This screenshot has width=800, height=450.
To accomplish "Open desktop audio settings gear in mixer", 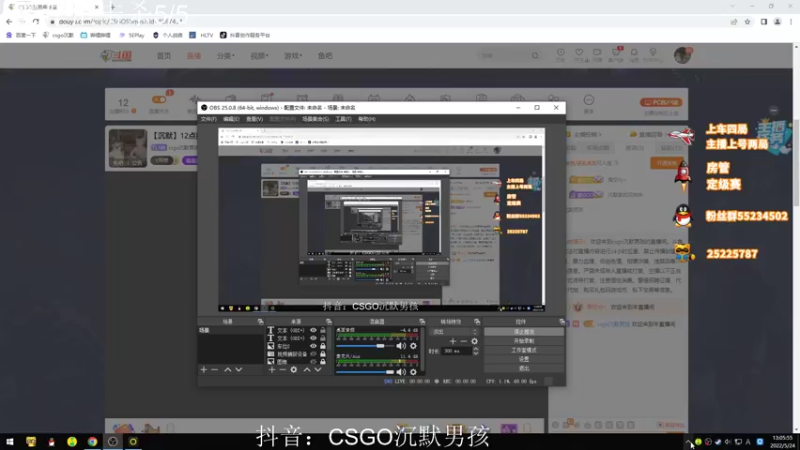I will 413,346.
